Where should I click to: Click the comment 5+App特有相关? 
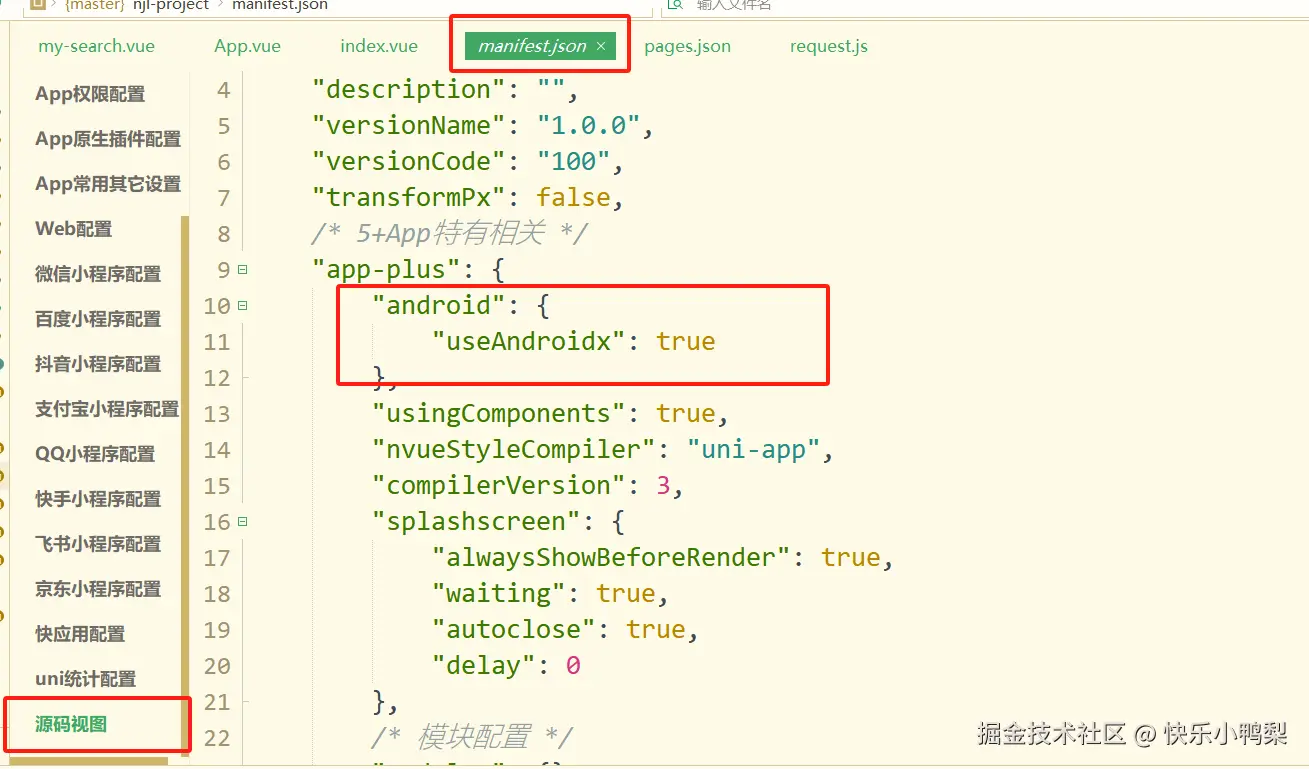[x=450, y=234]
